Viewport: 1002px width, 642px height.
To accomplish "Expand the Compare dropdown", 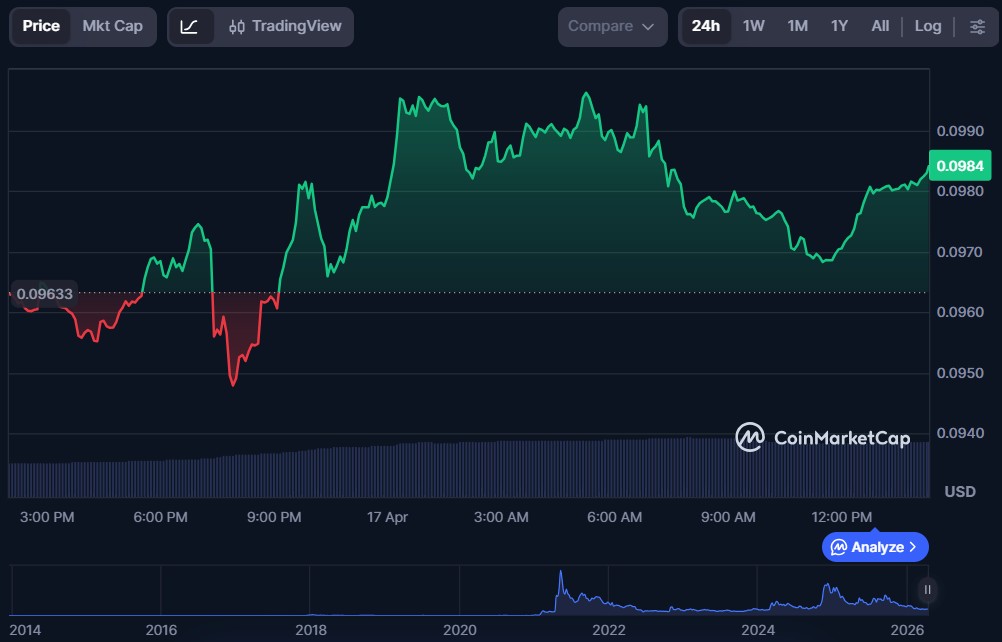I will pyautogui.click(x=611, y=26).
